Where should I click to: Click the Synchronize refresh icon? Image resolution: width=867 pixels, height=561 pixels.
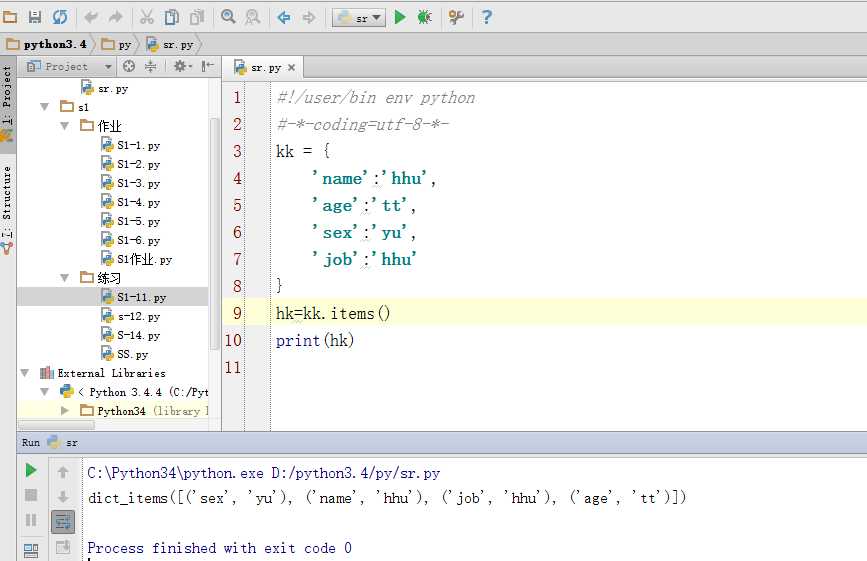coord(60,17)
